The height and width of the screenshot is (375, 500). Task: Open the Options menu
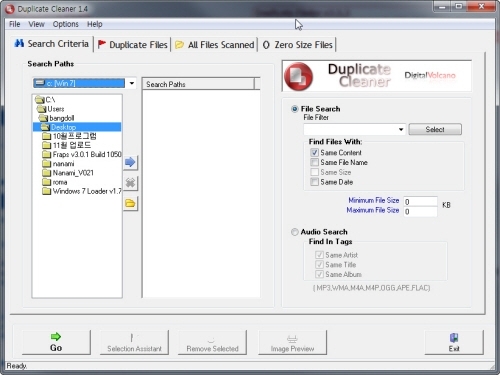tap(66, 24)
